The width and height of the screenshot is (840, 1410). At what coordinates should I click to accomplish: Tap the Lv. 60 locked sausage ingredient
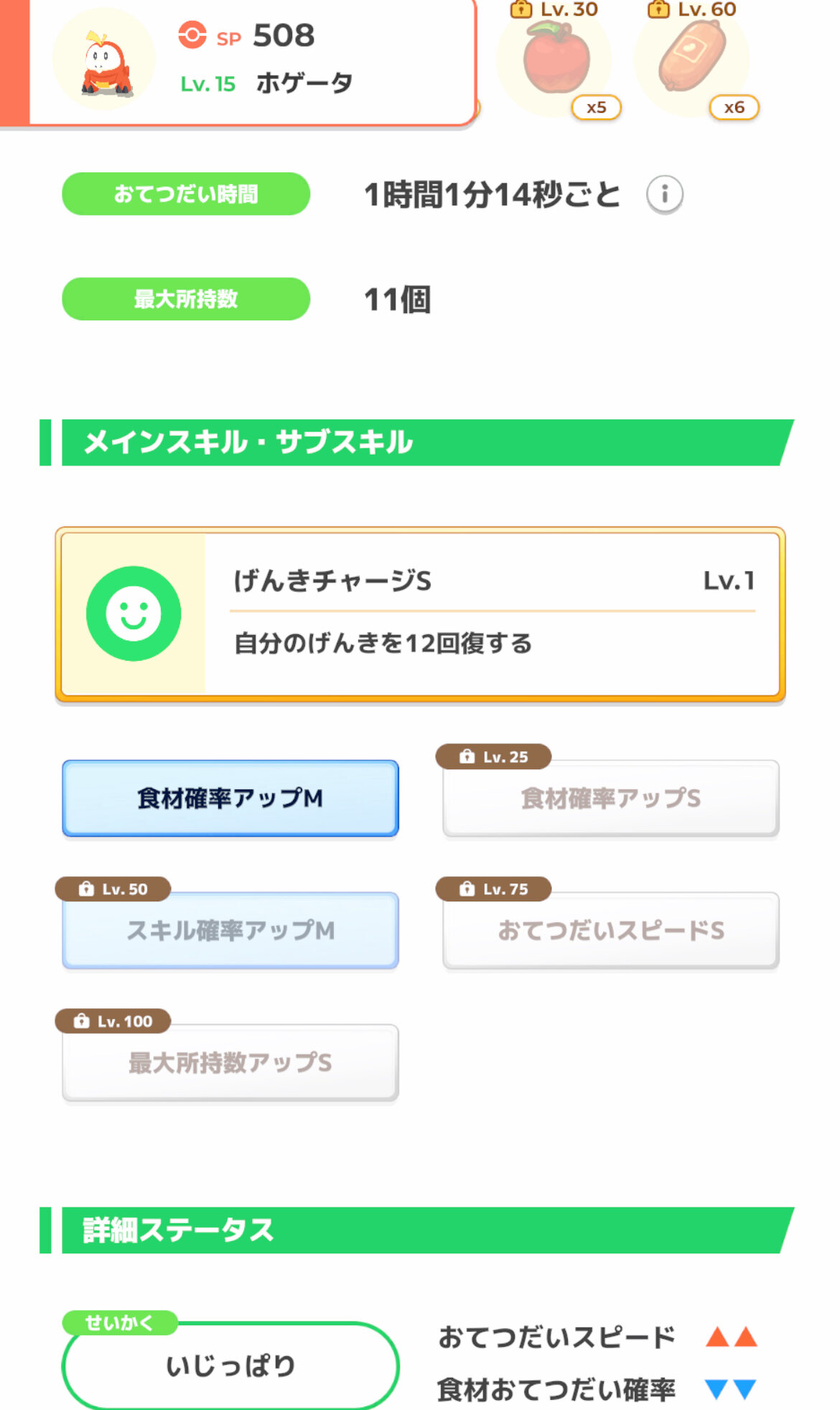pyautogui.click(x=693, y=59)
